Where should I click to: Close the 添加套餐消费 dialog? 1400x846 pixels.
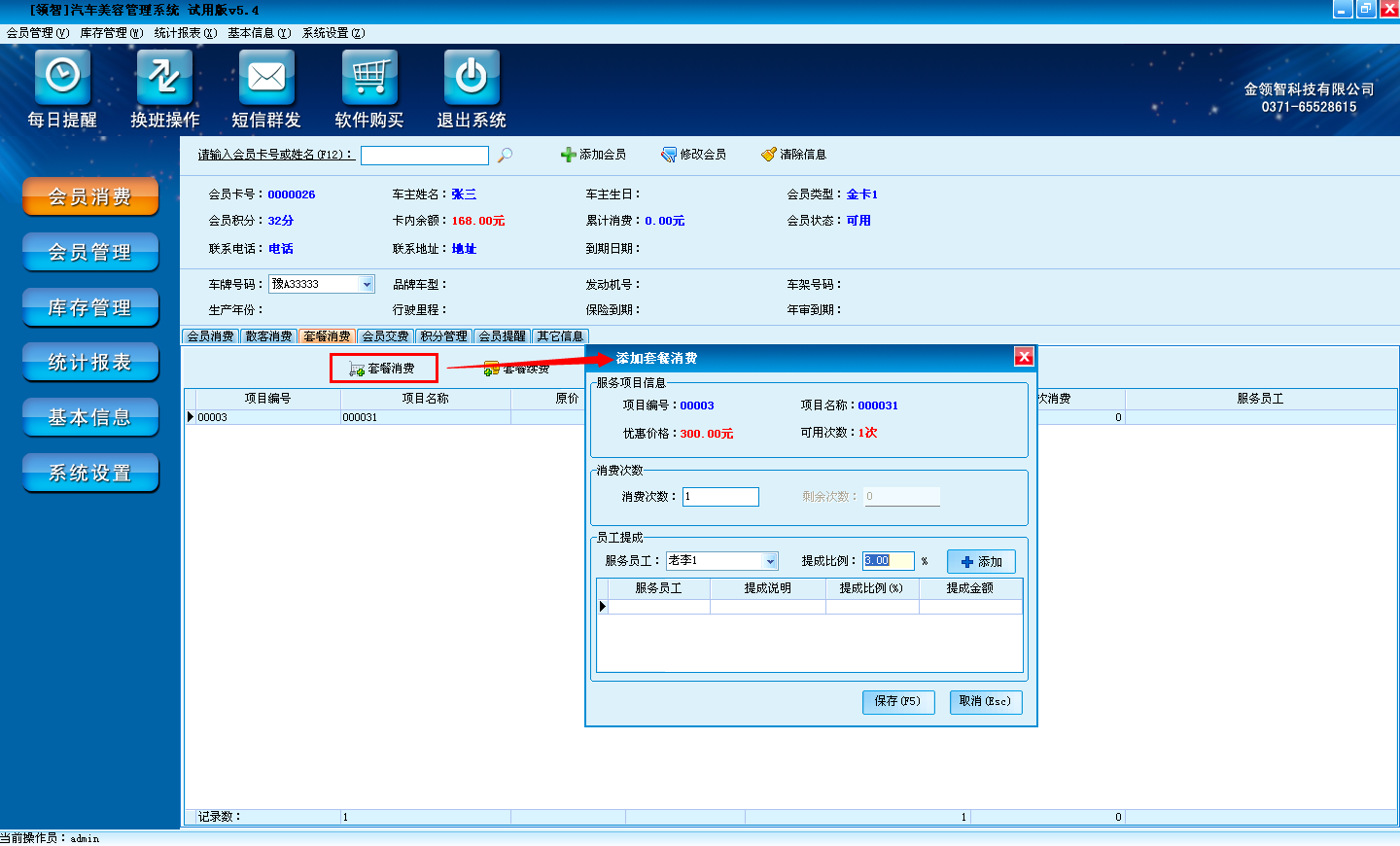(x=1024, y=357)
